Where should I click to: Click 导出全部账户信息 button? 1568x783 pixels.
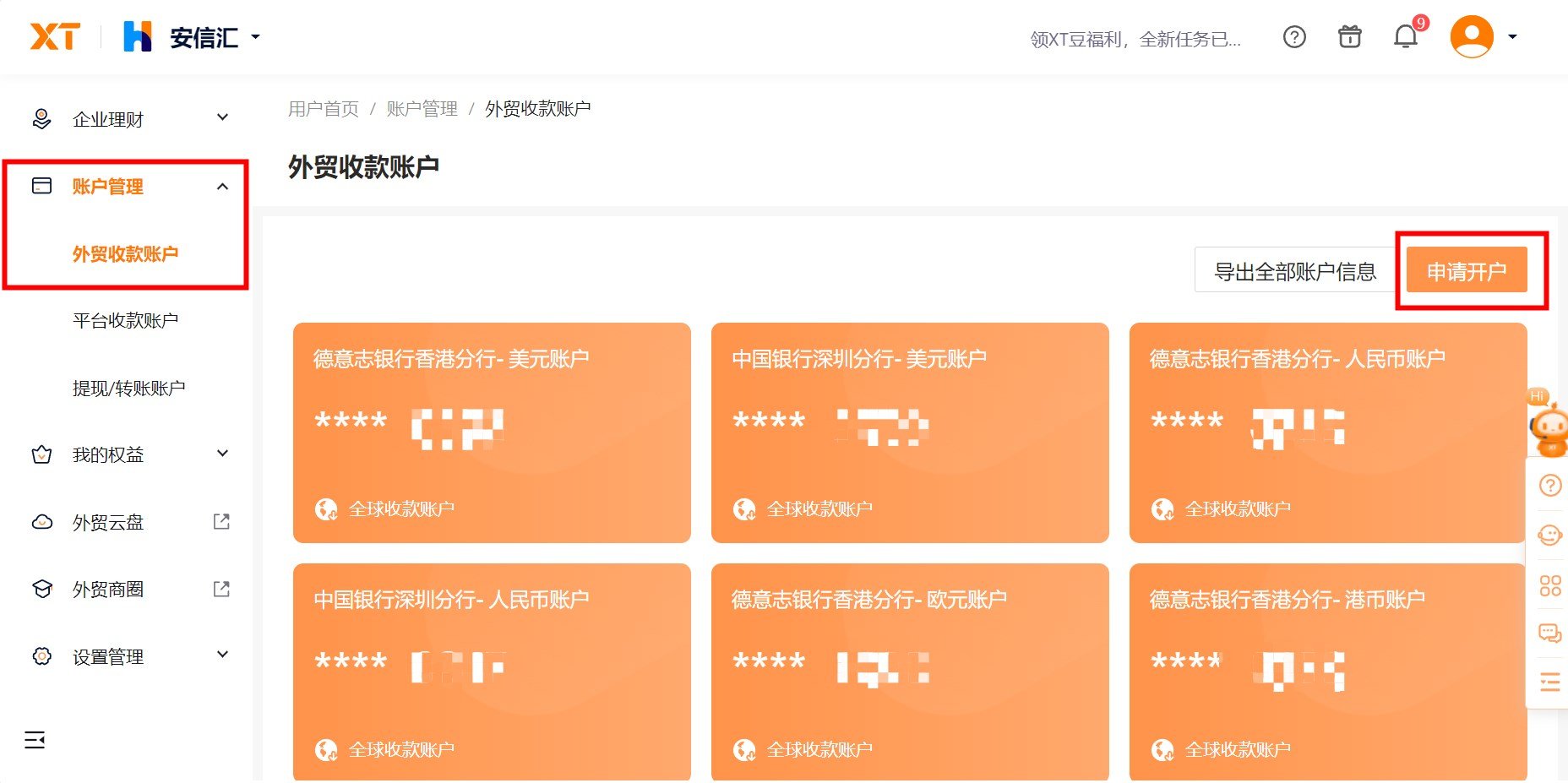(1294, 271)
